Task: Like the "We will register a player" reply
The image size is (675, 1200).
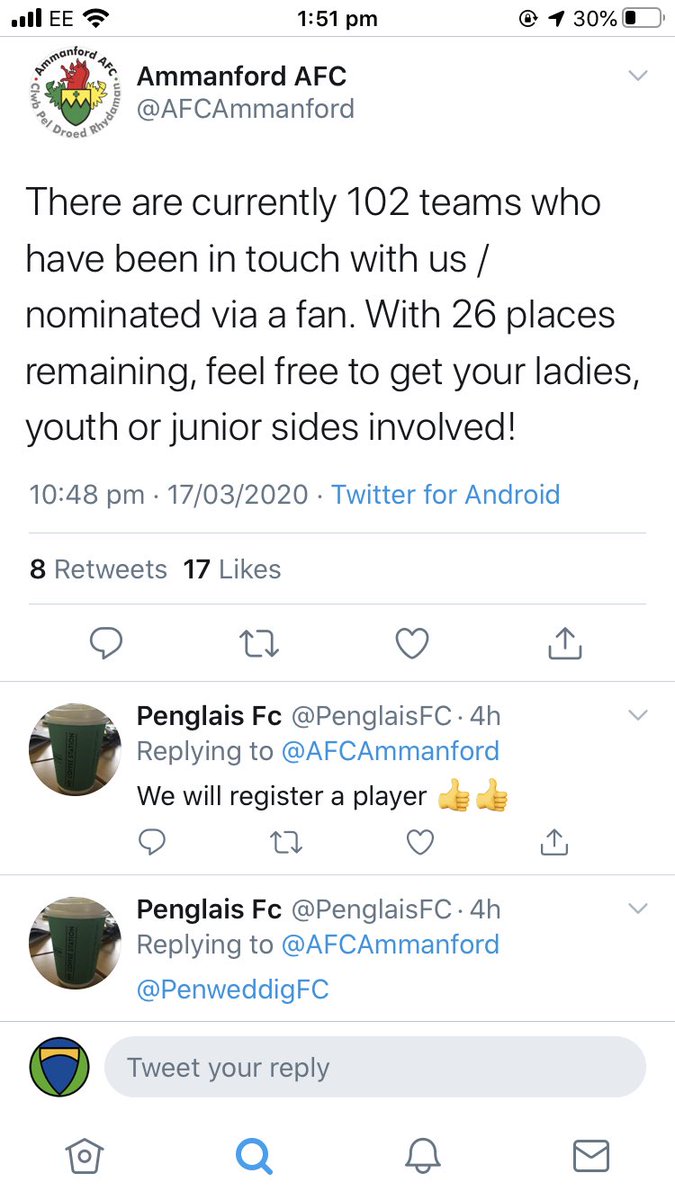Action: point(421,844)
